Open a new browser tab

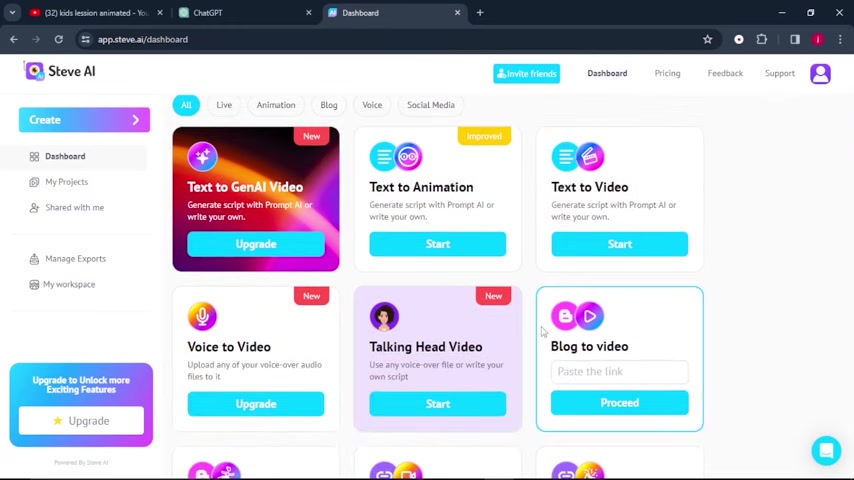tap(480, 13)
